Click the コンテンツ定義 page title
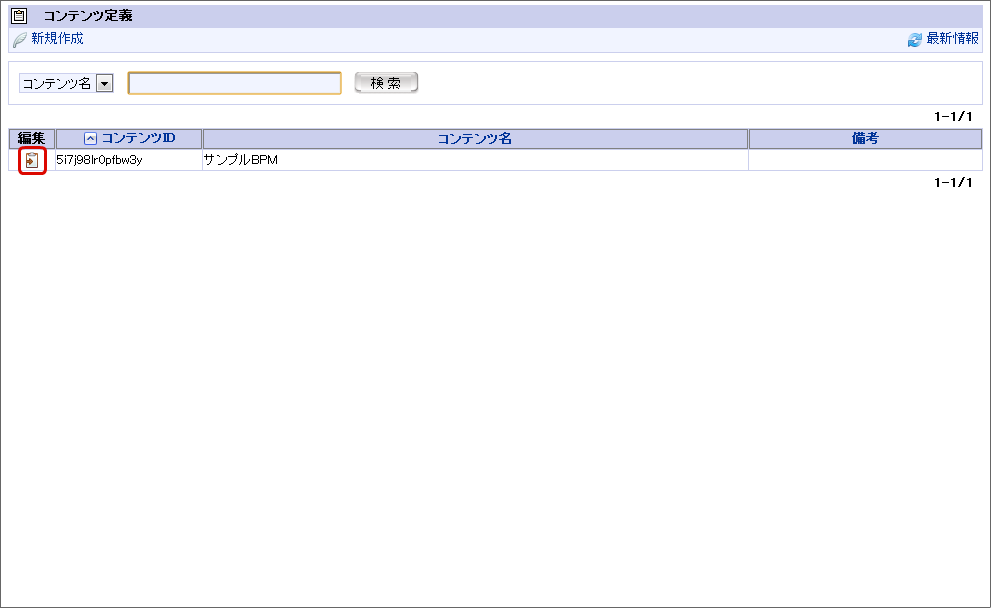 88,16
